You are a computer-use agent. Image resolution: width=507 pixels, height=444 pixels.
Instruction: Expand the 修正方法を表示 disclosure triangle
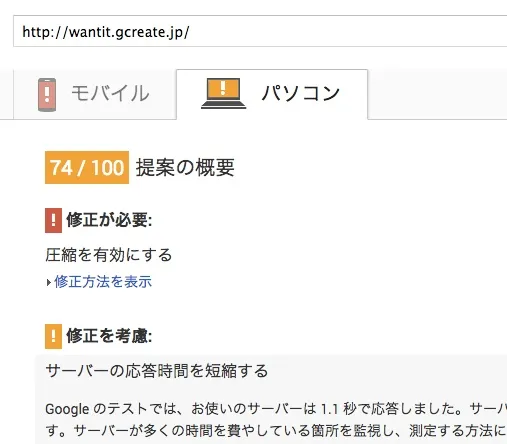(49, 283)
